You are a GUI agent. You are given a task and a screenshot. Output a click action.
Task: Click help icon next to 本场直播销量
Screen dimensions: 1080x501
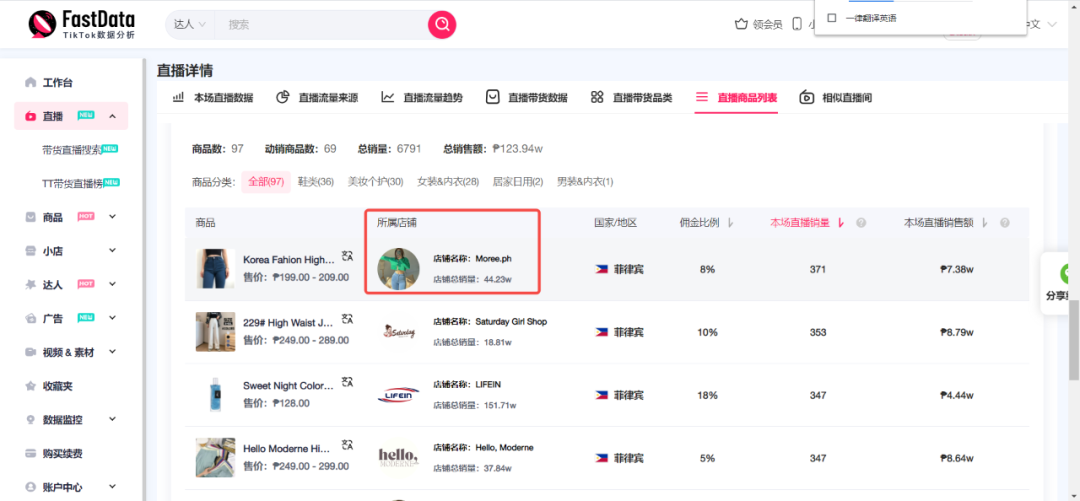pos(861,223)
